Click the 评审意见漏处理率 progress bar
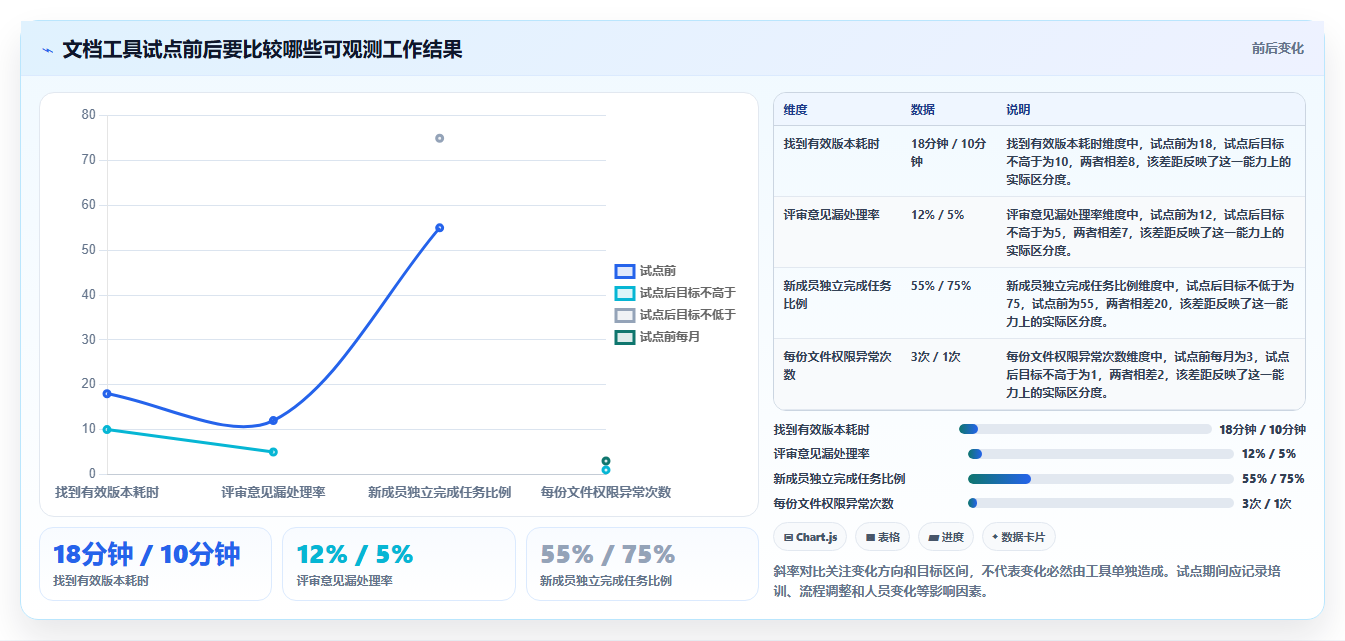 pyautogui.click(x=1100, y=454)
